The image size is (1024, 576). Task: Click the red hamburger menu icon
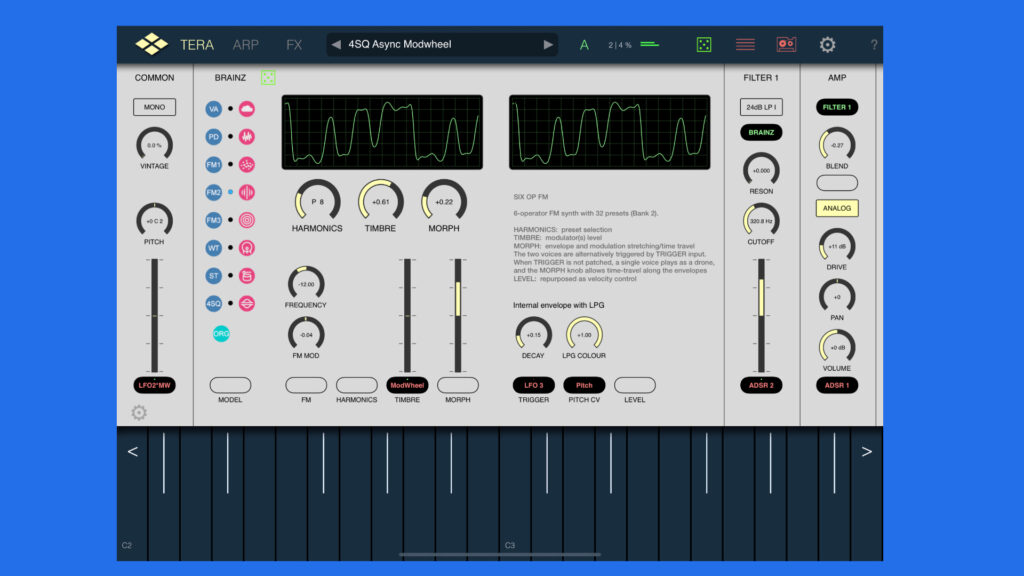click(x=744, y=44)
